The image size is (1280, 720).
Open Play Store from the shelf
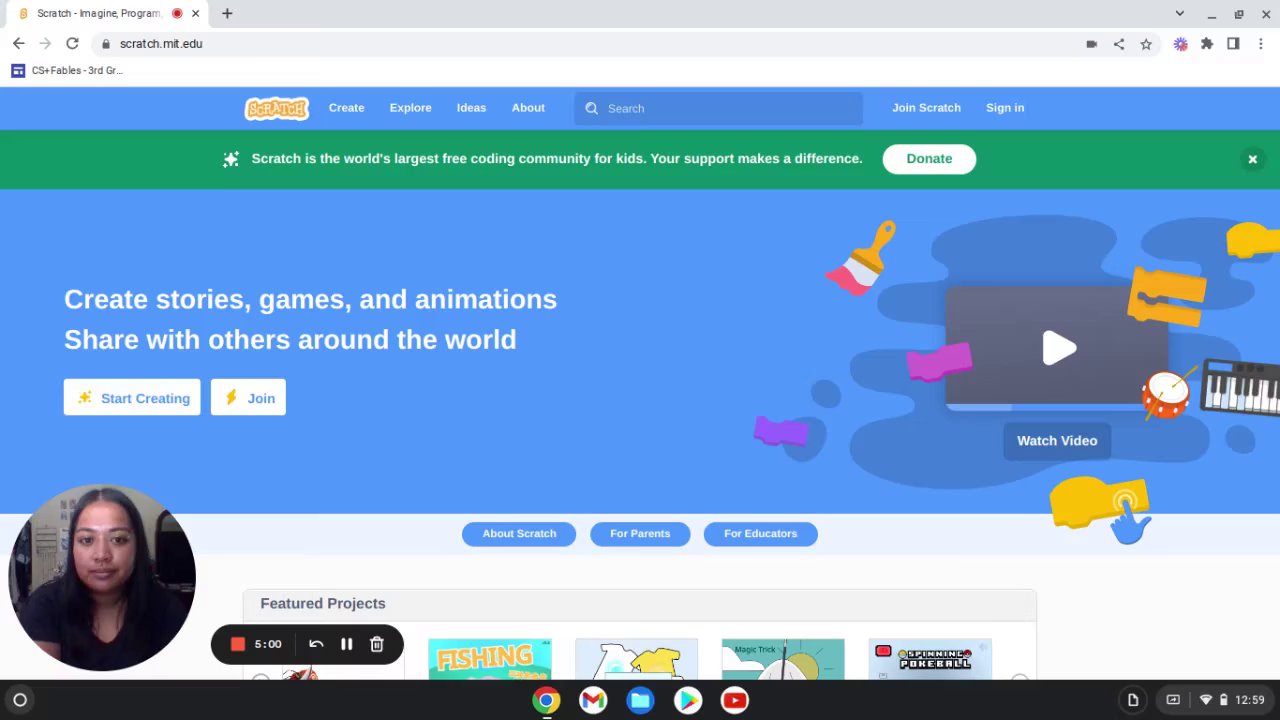tap(687, 700)
